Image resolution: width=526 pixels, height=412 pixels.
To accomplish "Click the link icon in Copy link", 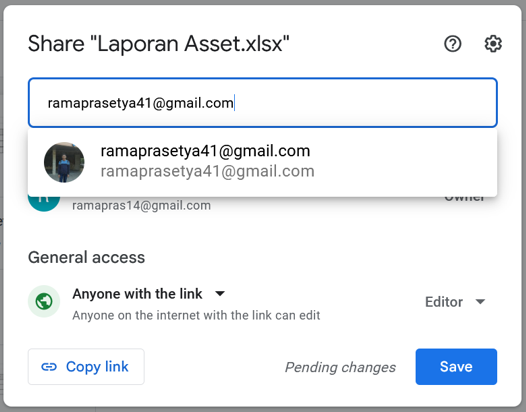I will coord(49,367).
